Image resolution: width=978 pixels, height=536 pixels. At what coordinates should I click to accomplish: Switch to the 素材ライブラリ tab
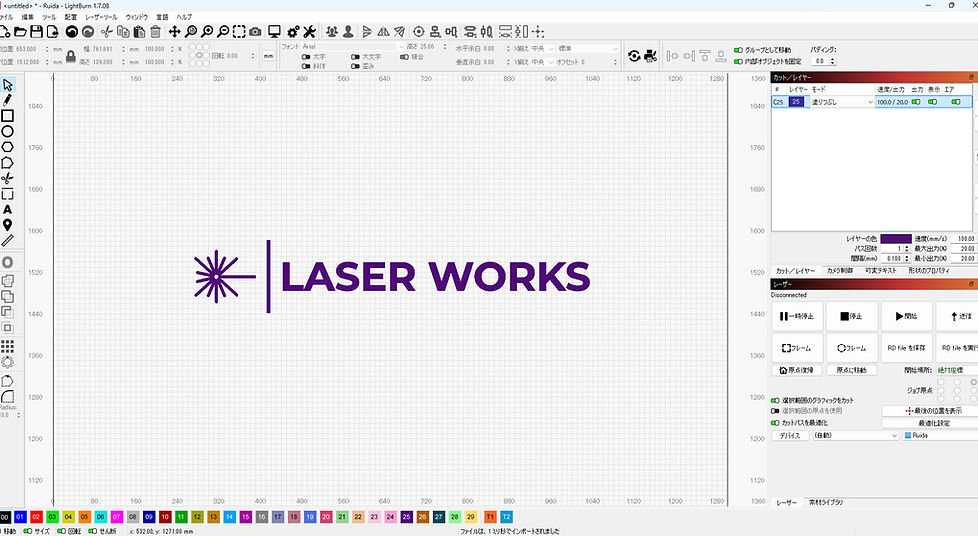(826, 502)
